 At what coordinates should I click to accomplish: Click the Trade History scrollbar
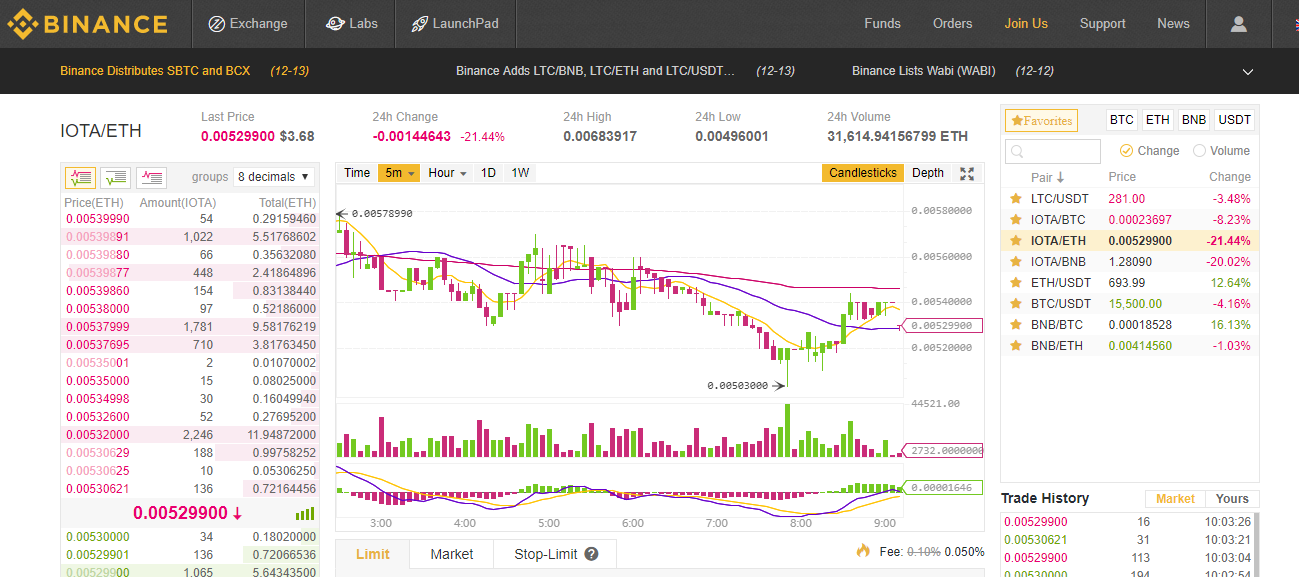[x=1255, y=545]
